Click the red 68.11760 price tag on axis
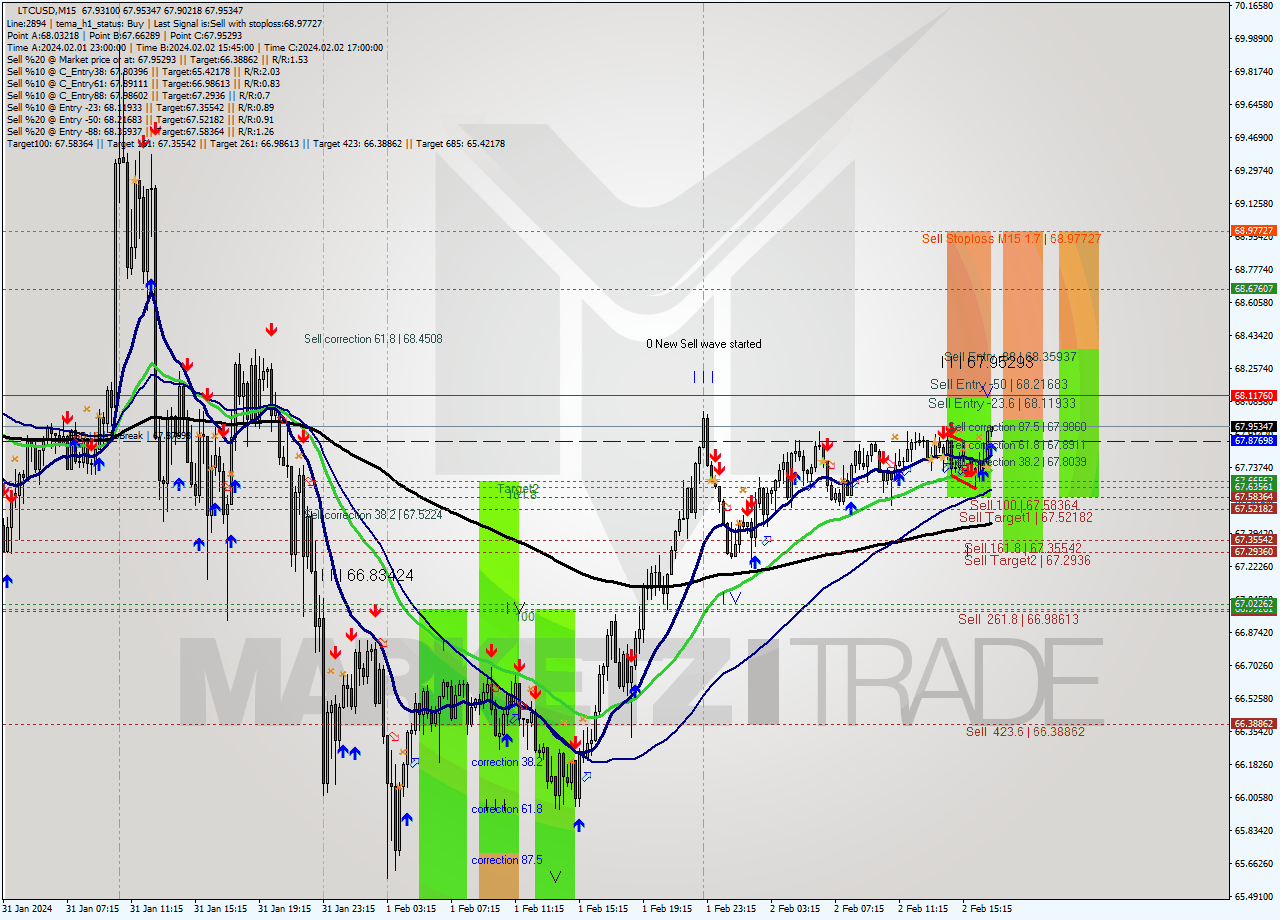The image size is (1280, 920). (1254, 395)
